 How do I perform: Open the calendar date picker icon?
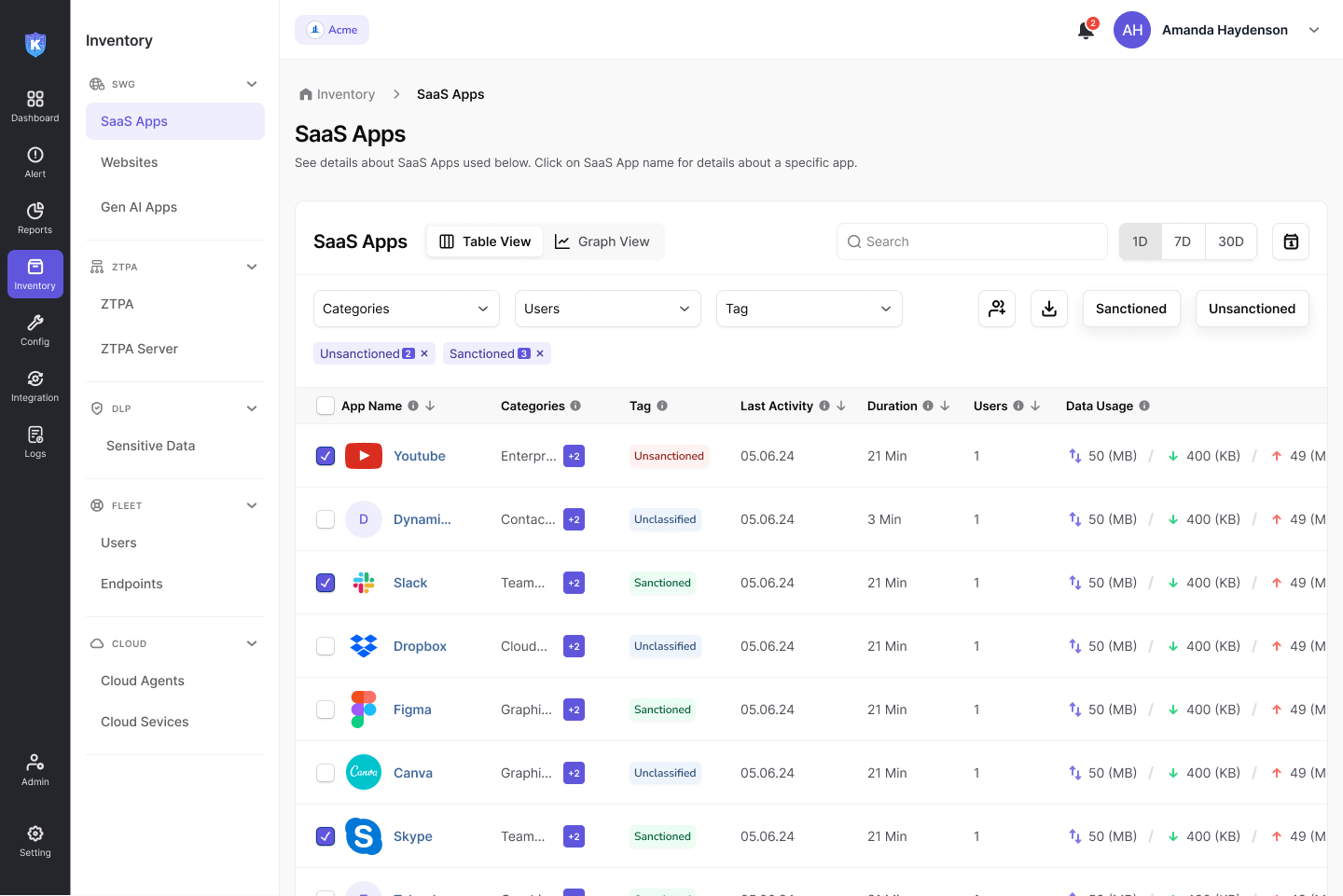pyautogui.click(x=1291, y=241)
